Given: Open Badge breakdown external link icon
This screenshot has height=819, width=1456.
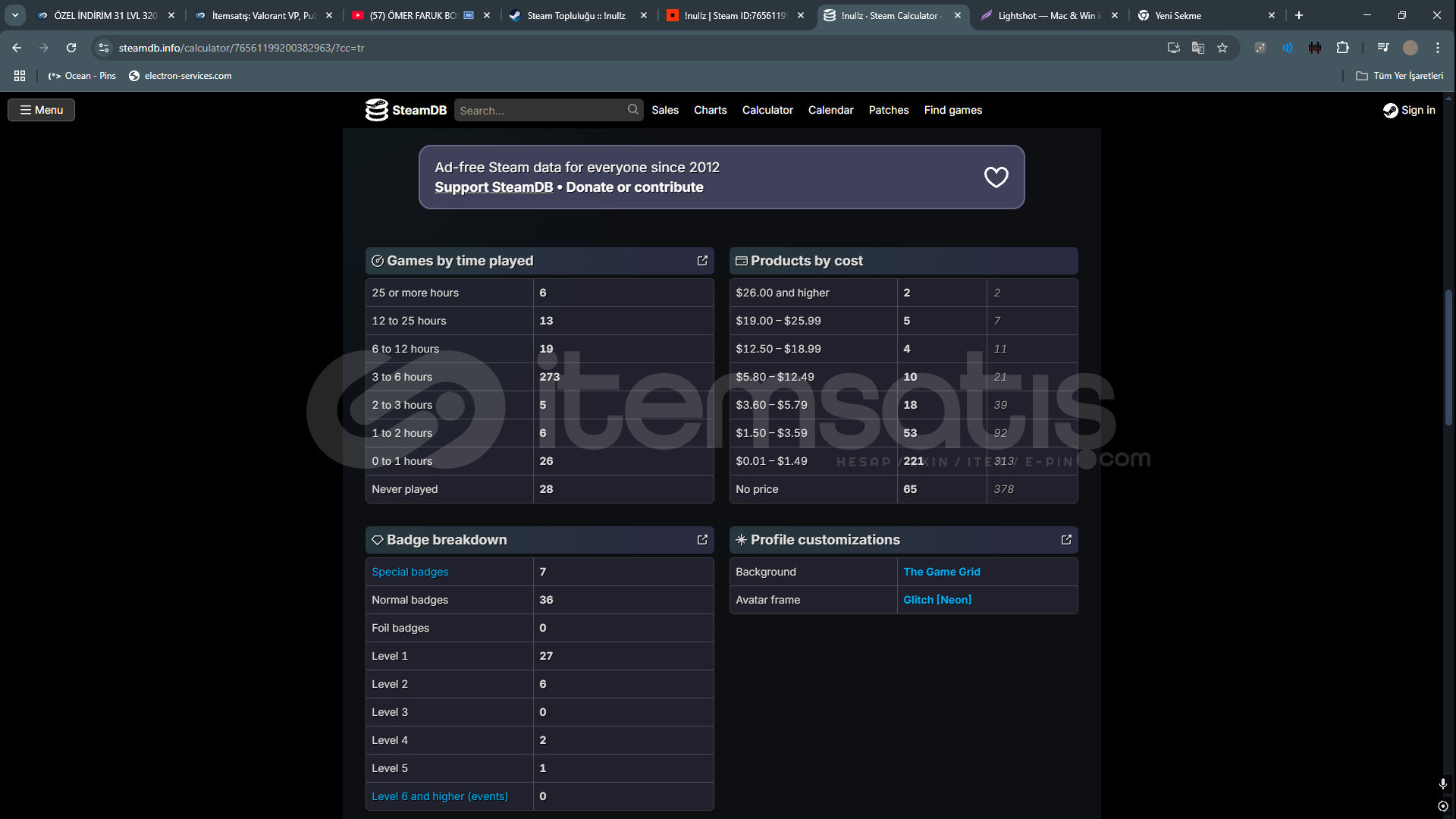Looking at the screenshot, I should pyautogui.click(x=702, y=540).
